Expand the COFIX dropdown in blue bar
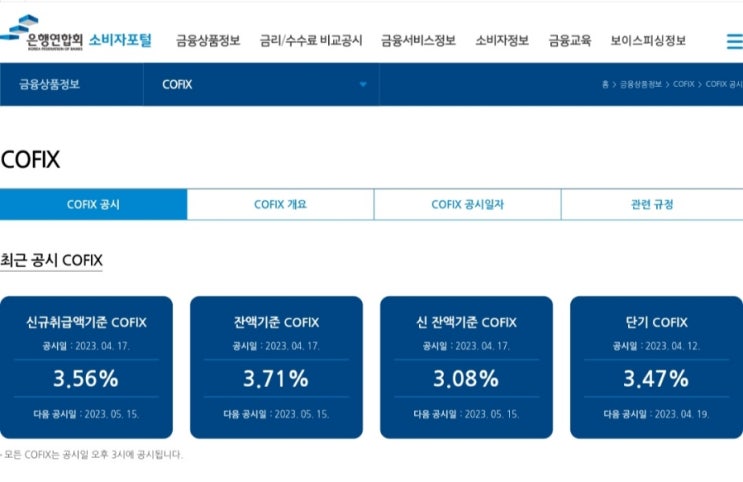Viewport: 743px width, 482px height. pyautogui.click(x=261, y=84)
